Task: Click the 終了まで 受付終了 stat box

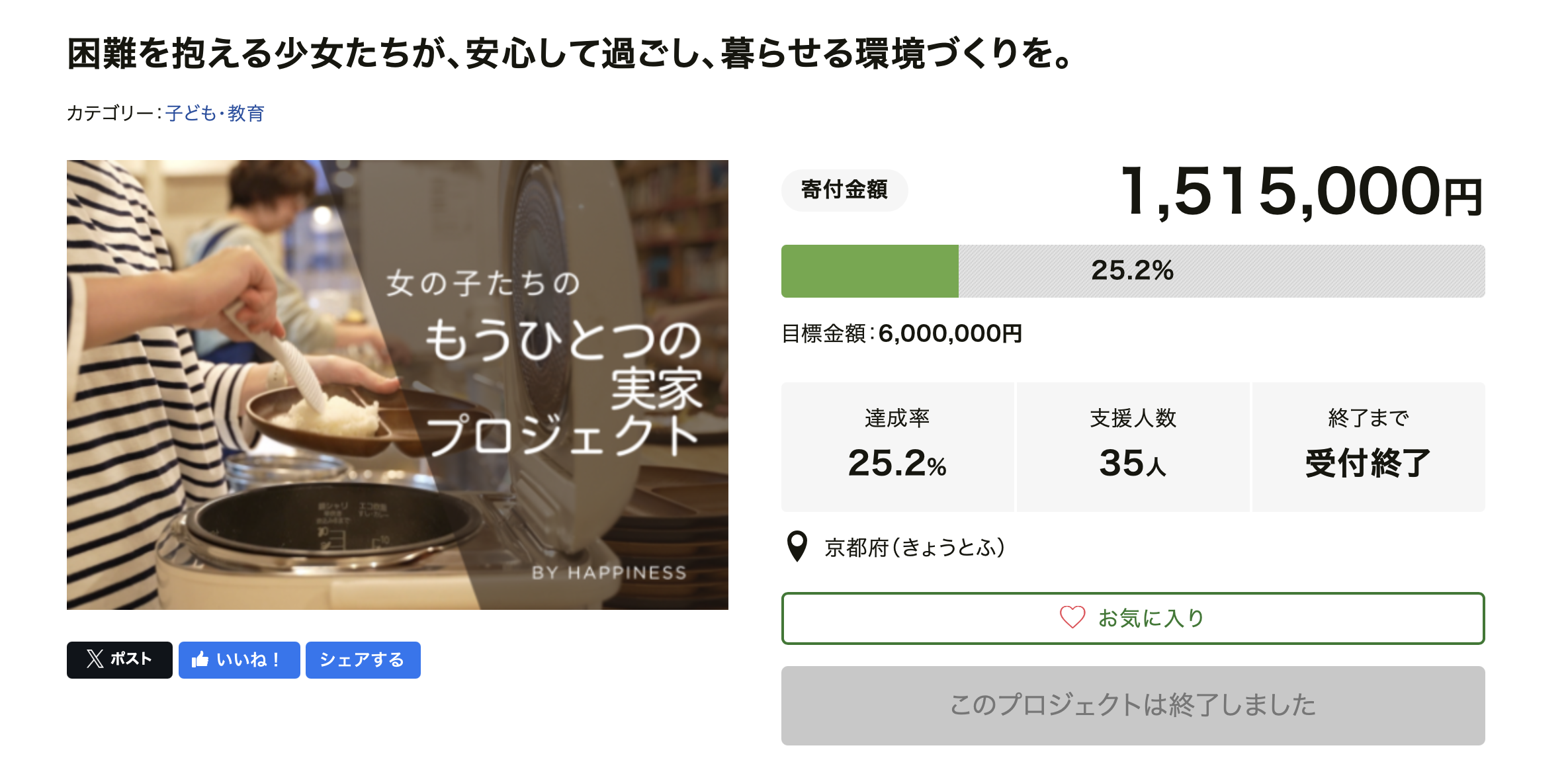Action: (x=1368, y=446)
